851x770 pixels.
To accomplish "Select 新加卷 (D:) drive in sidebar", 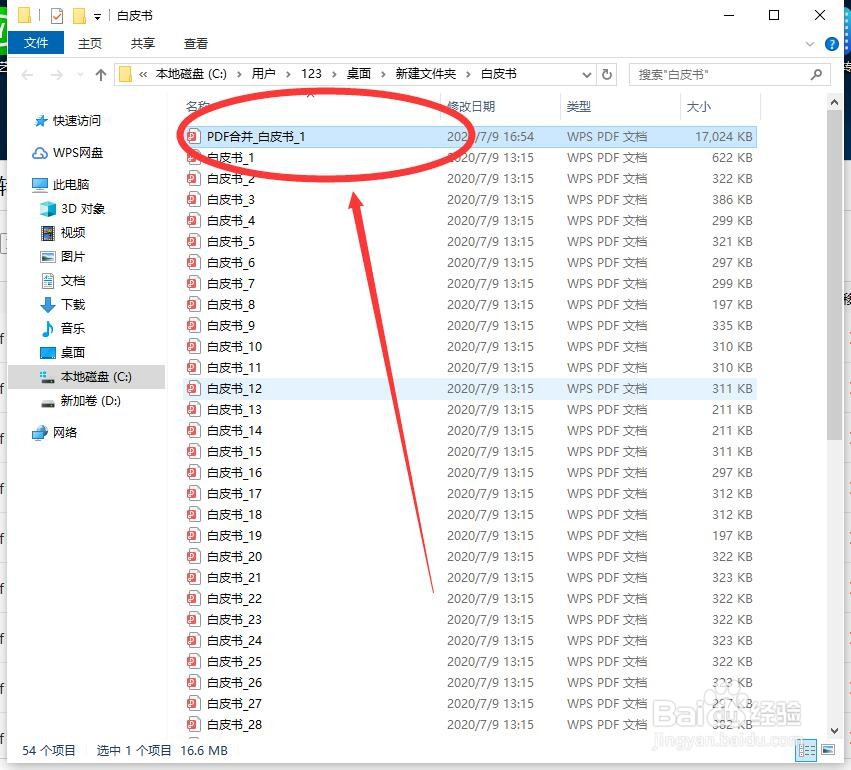I will [x=81, y=400].
